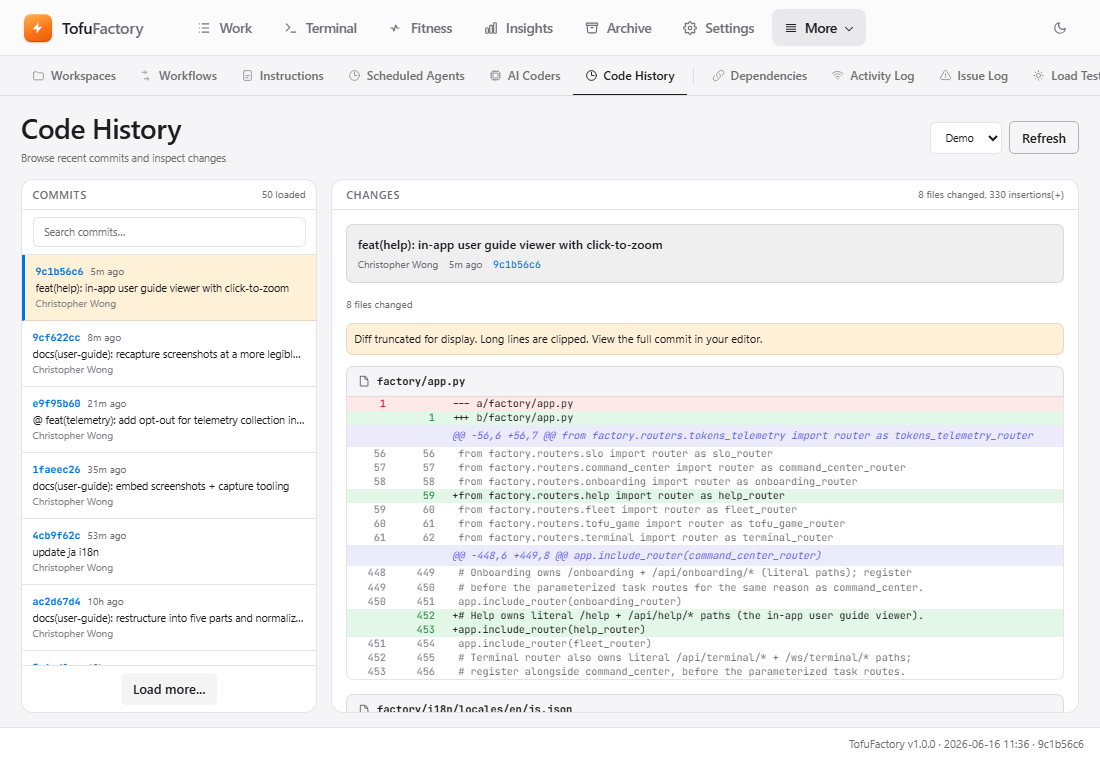
Task: Click the diff line '--- a/factory/app.py'
Action: tap(704, 404)
